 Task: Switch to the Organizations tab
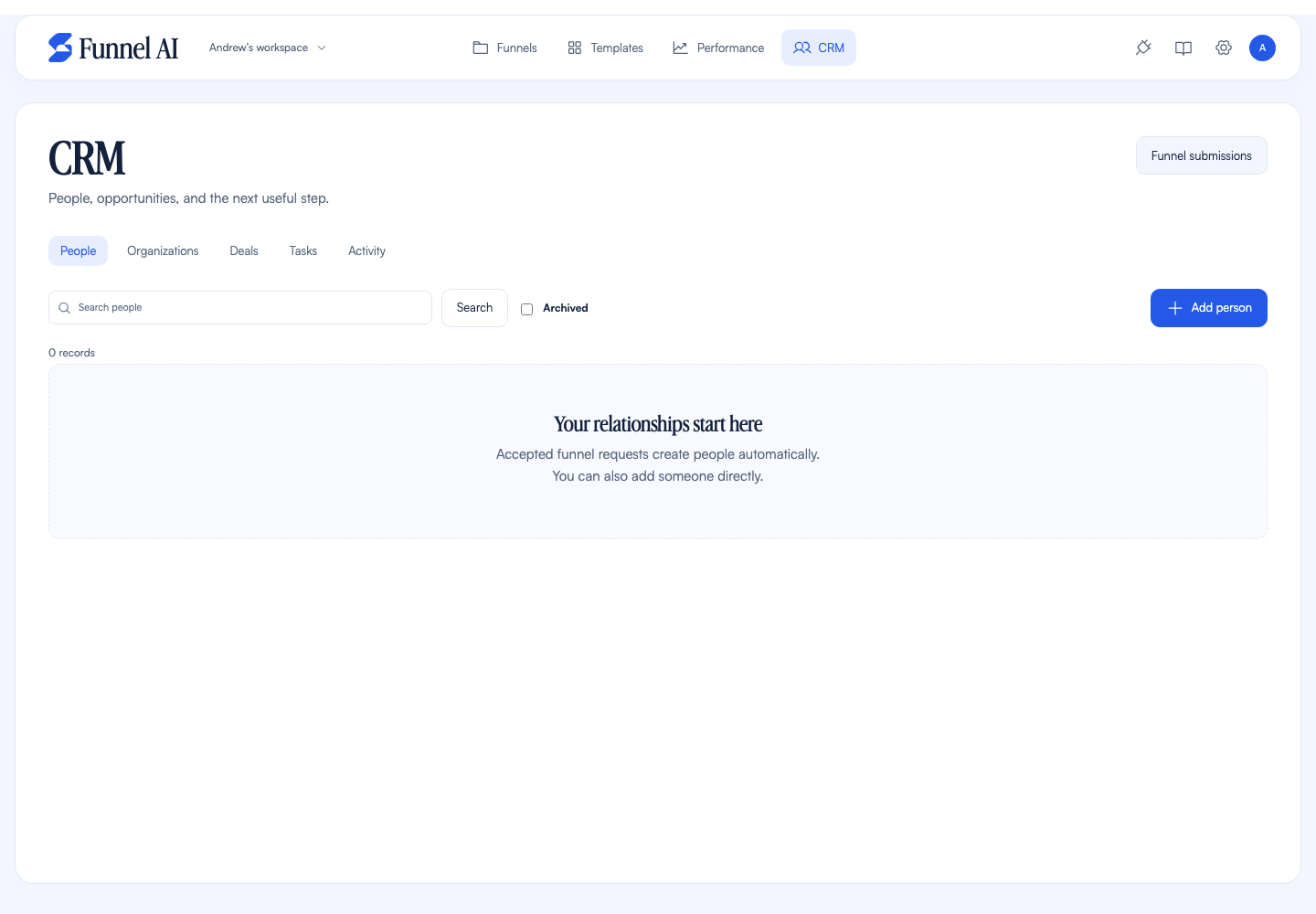(x=163, y=251)
